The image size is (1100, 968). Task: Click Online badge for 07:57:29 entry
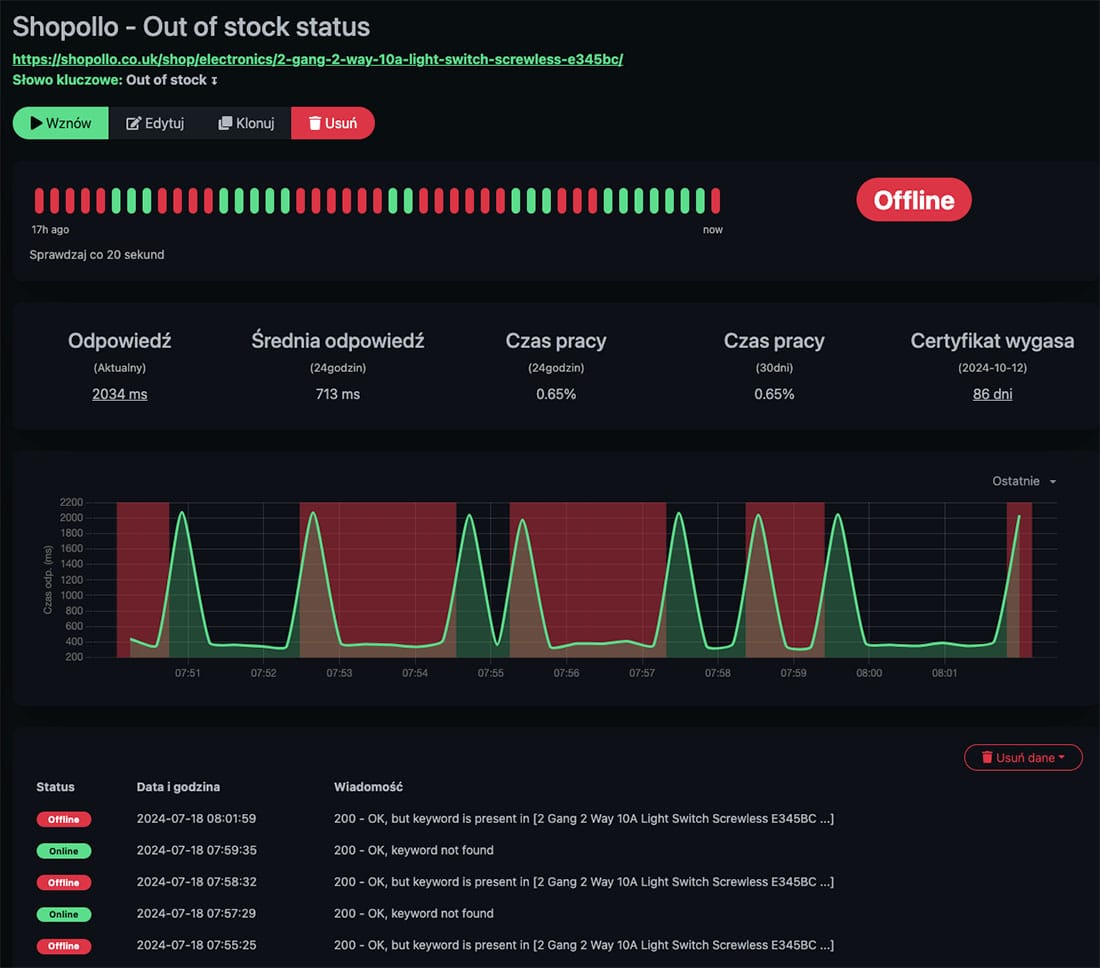[64, 914]
